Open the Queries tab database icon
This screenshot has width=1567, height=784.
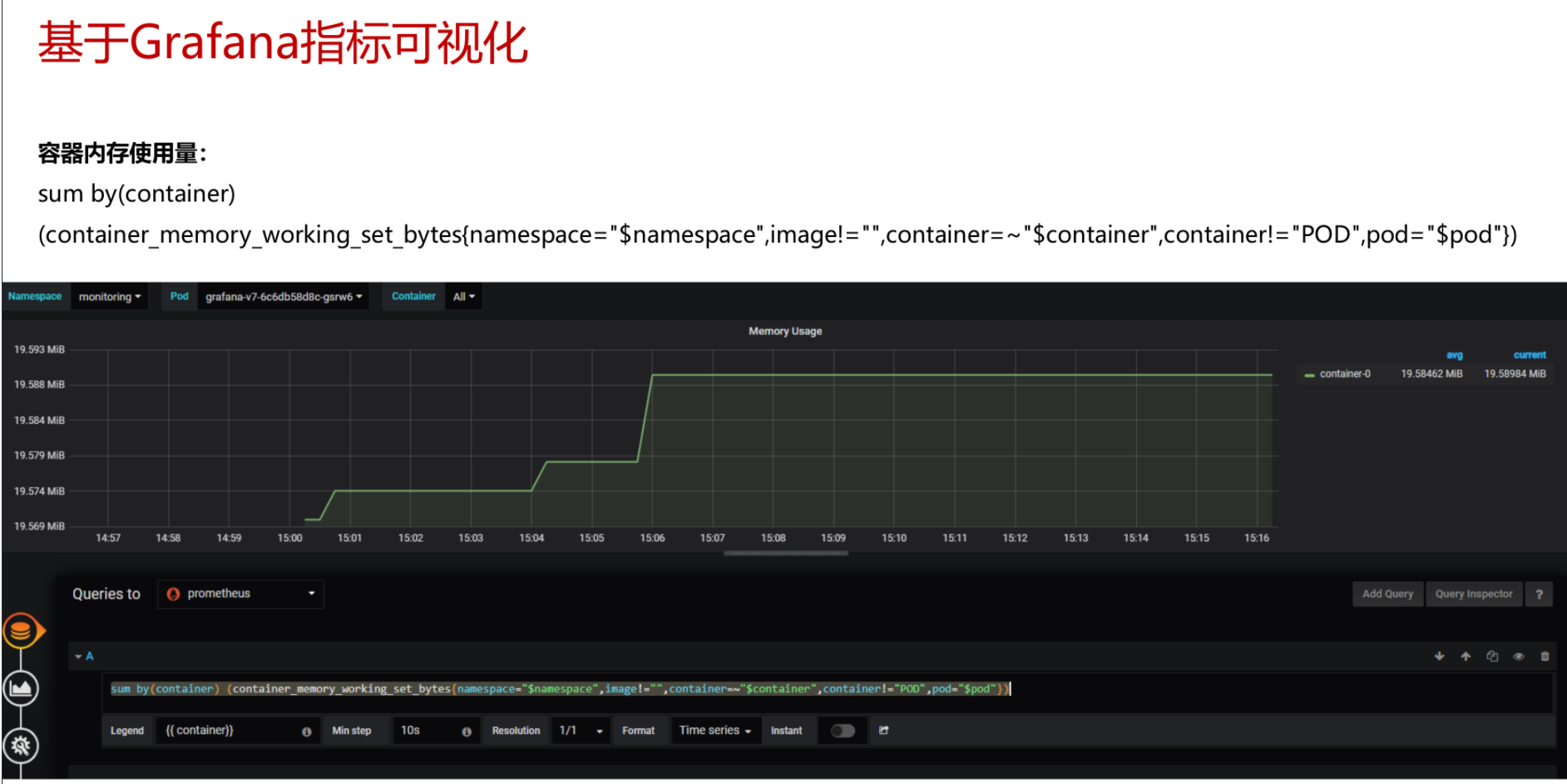pyautogui.click(x=22, y=631)
